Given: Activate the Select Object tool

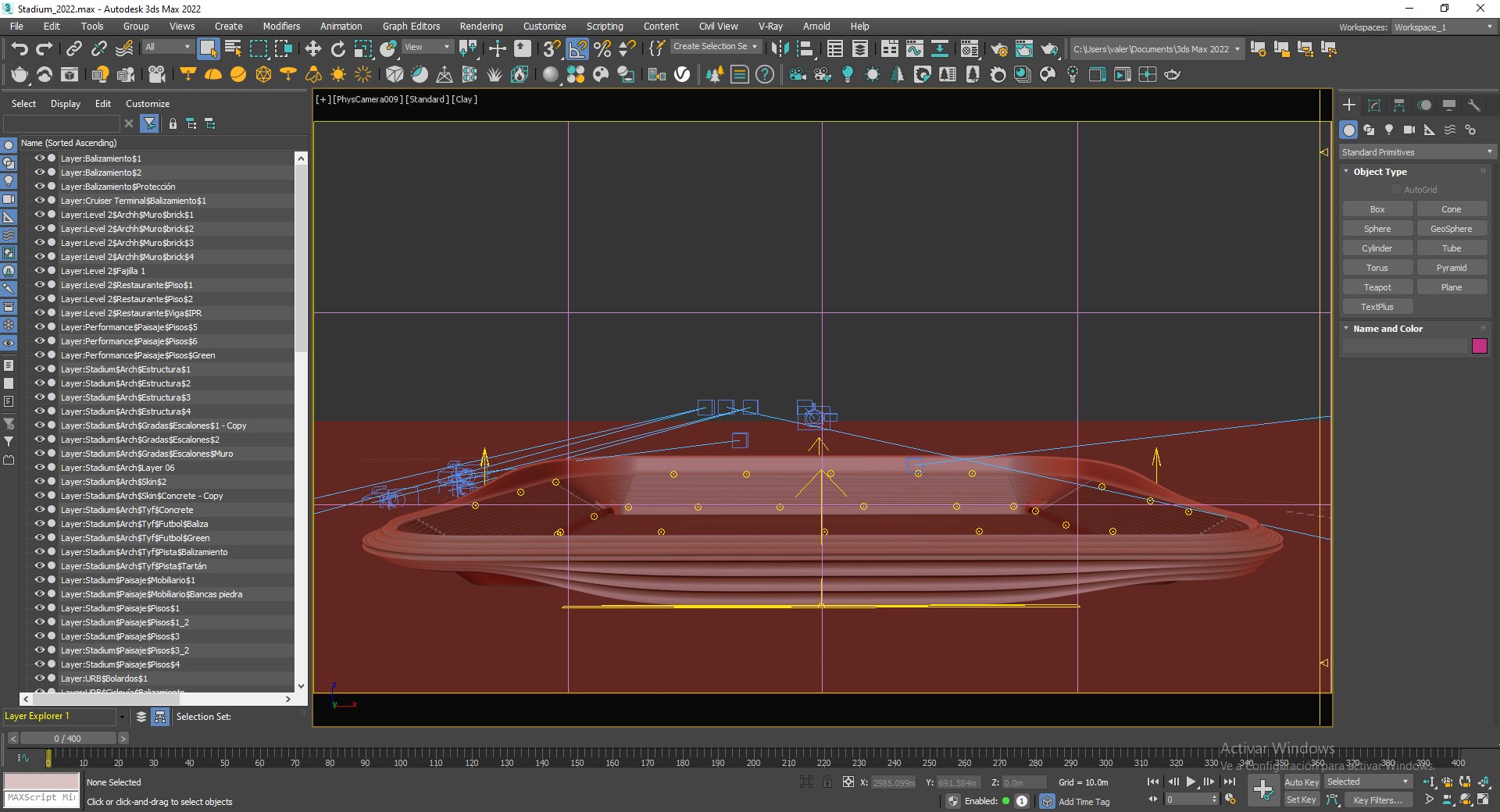Looking at the screenshot, I should (x=208, y=49).
